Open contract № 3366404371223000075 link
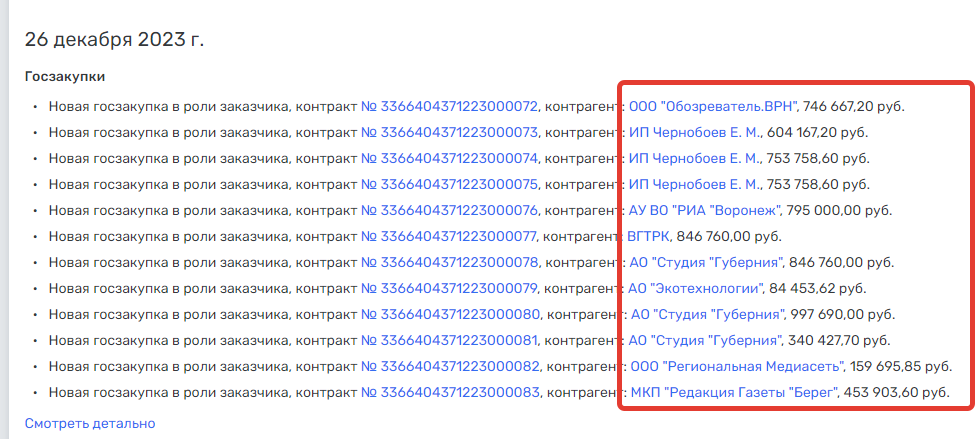The image size is (977, 439). [449, 185]
